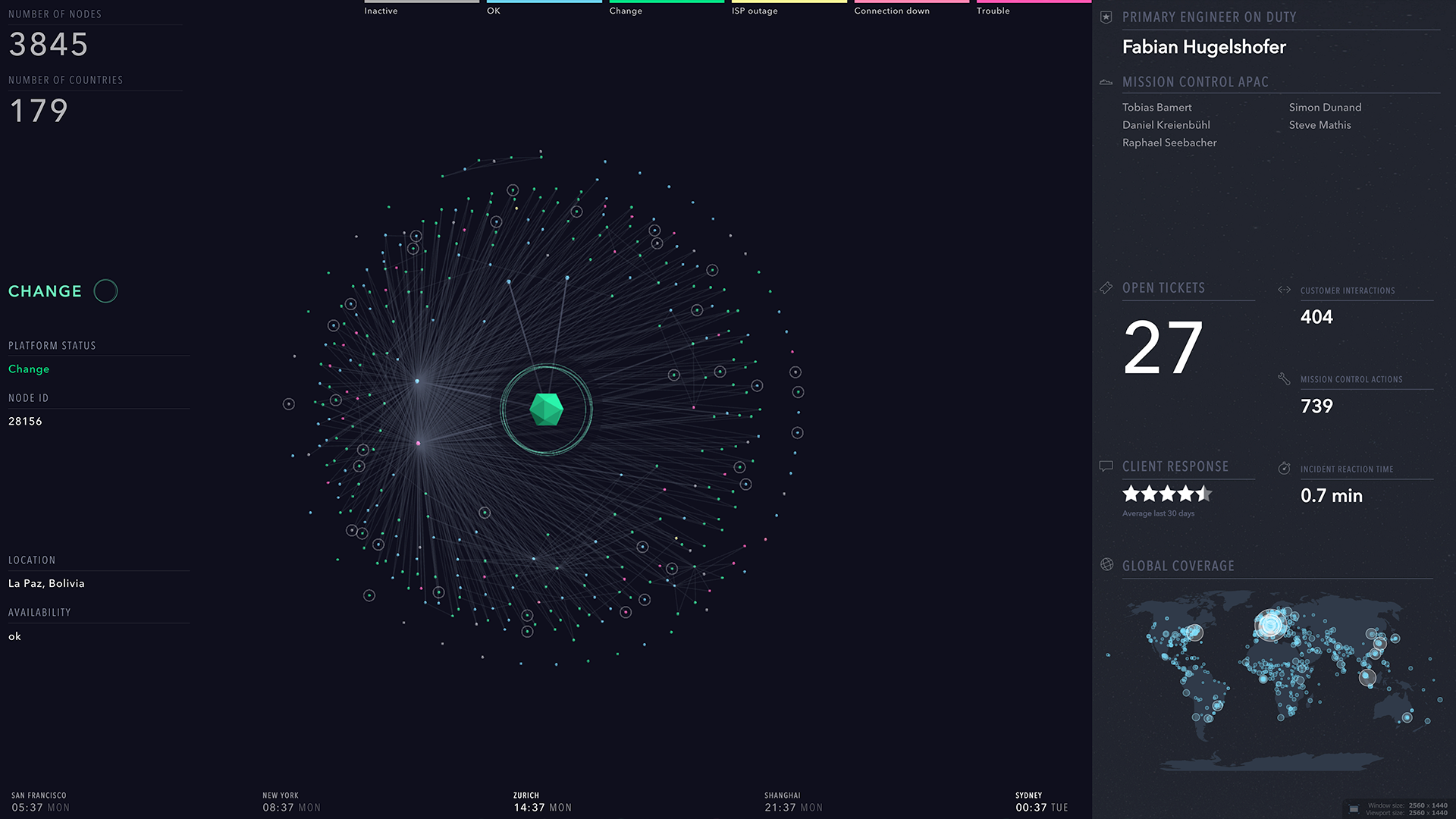The height and width of the screenshot is (819, 1456).
Task: Click the wrench icon beside Mission Control Actions
Action: [x=1284, y=378]
